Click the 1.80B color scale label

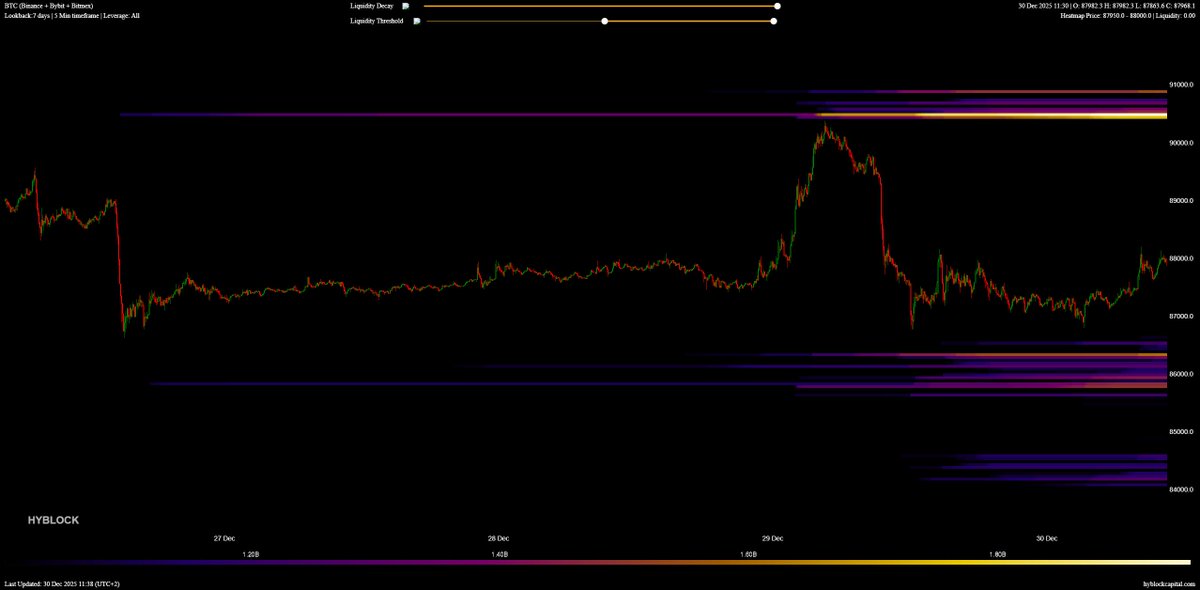tap(997, 554)
